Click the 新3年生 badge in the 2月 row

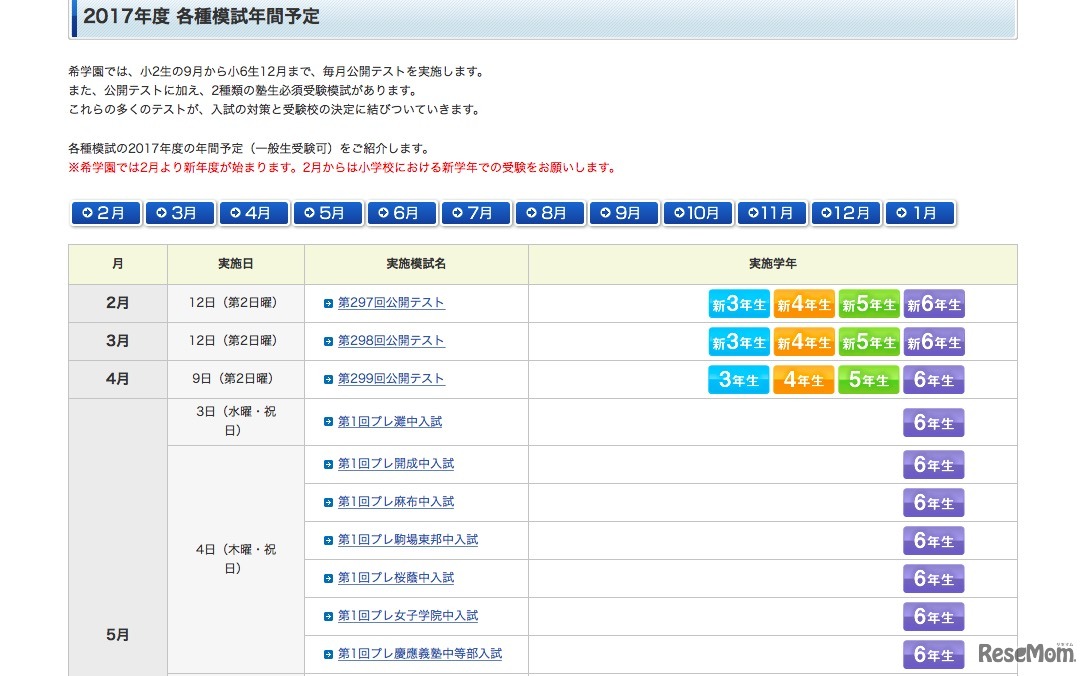[739, 304]
